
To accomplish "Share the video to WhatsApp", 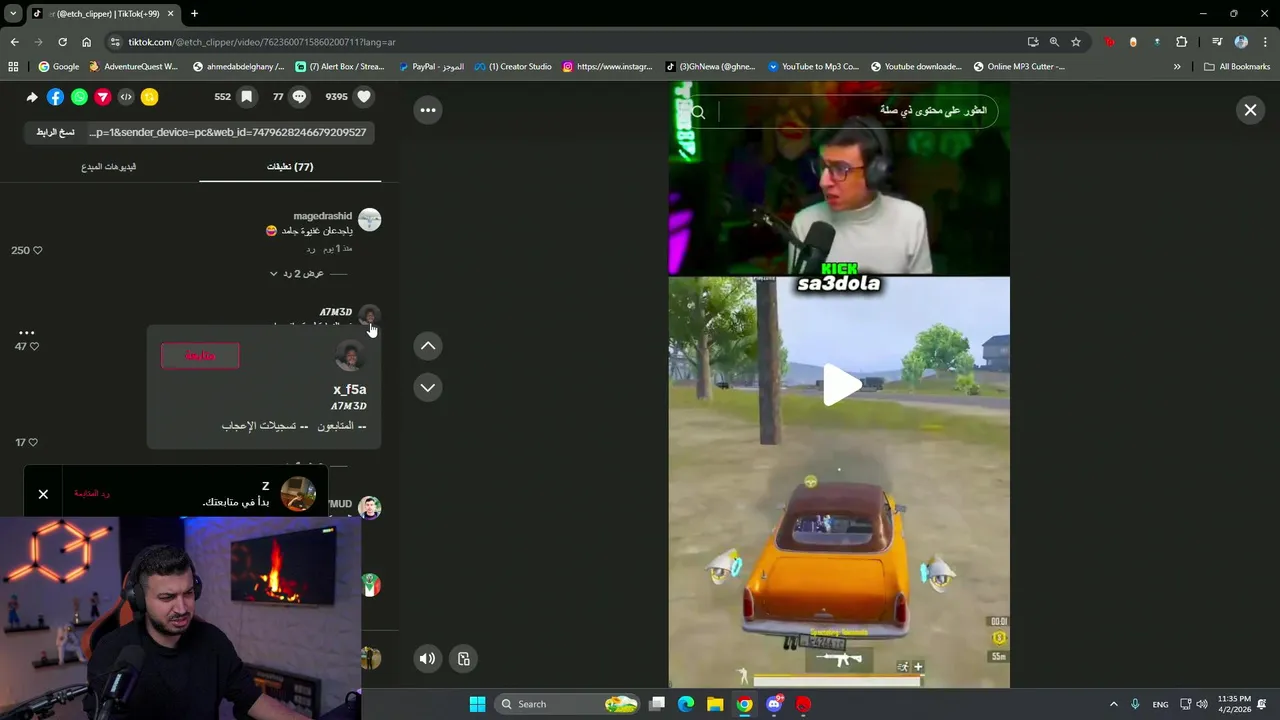I will pos(79,97).
